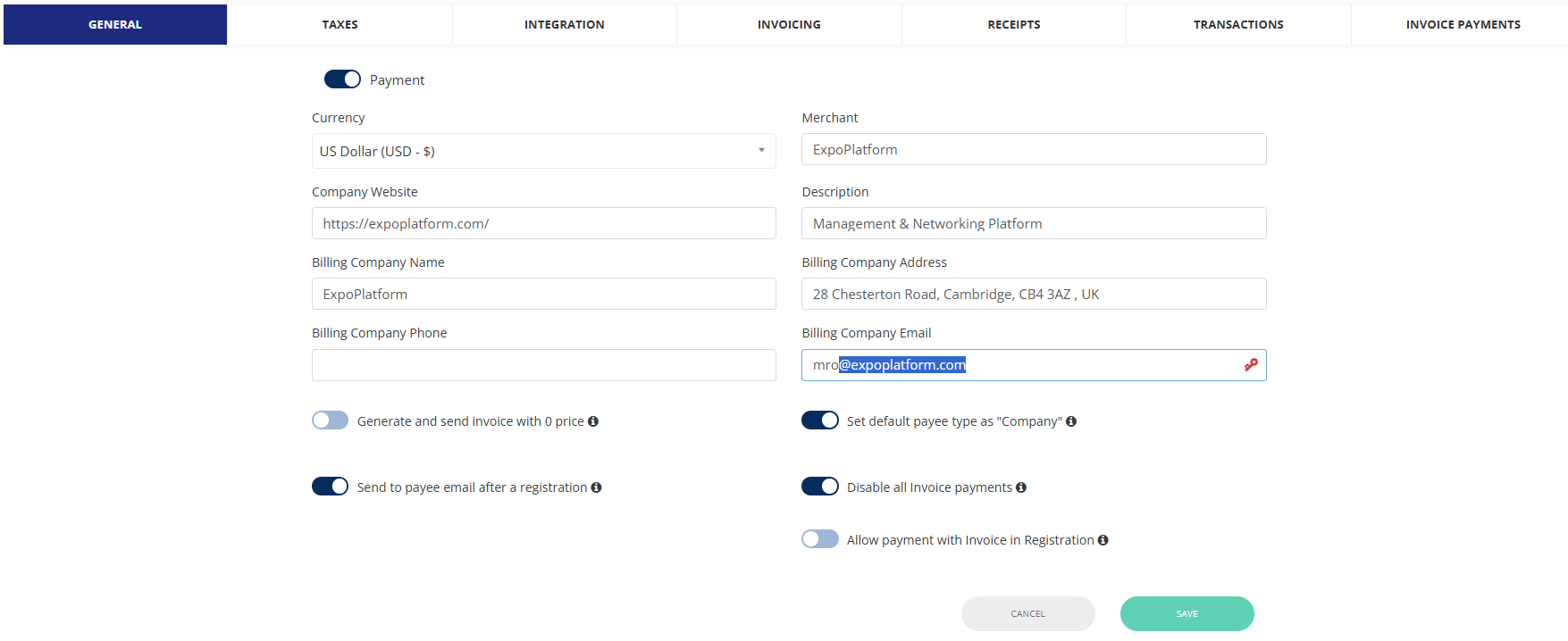Select the Invoicing tab

789,24
